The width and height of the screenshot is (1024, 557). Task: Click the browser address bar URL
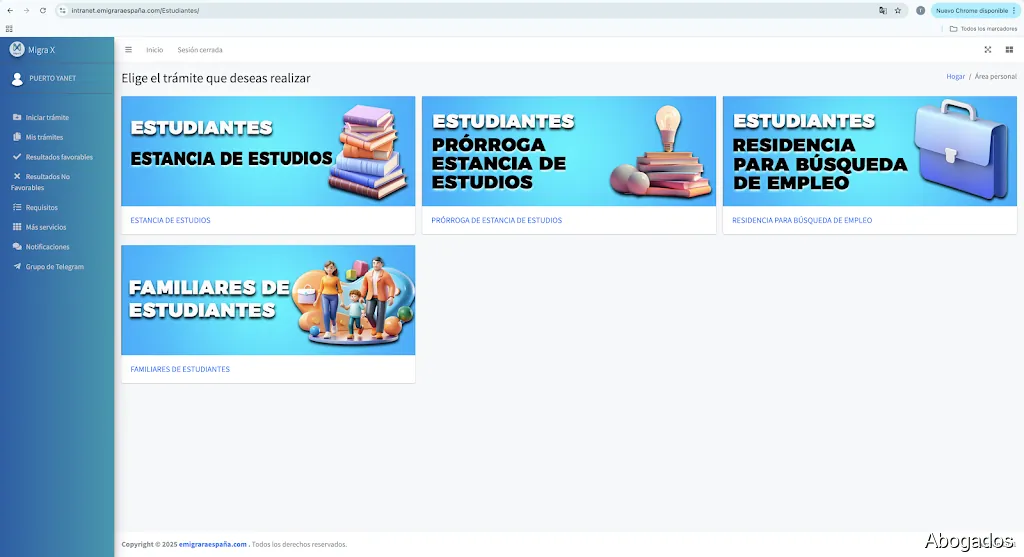[135, 10]
